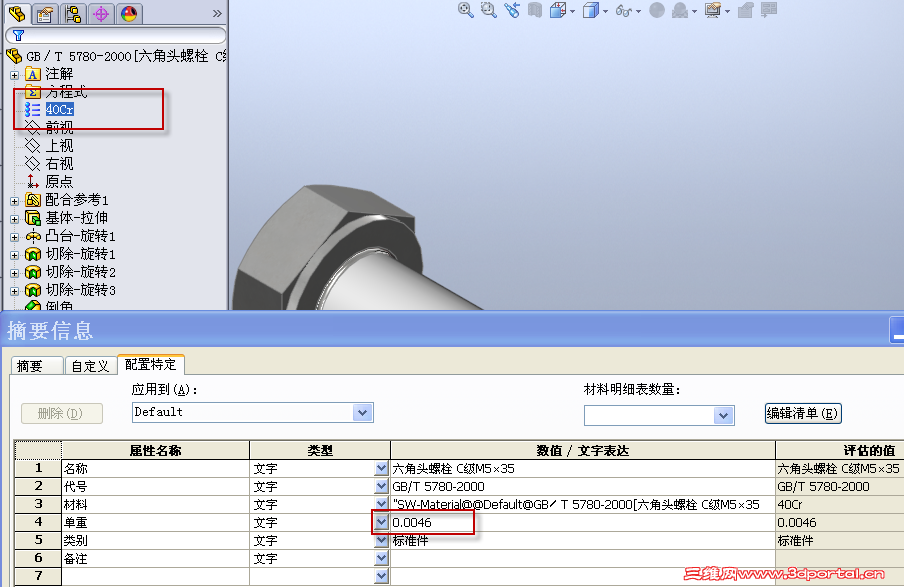Image resolution: width=904 pixels, height=587 pixels.
Task: Click the 0.0046 value cell
Action: click(x=583, y=522)
